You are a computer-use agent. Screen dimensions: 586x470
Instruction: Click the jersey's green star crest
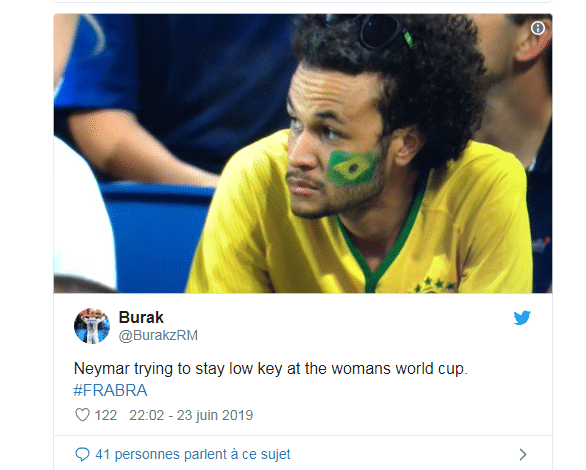pos(435,285)
